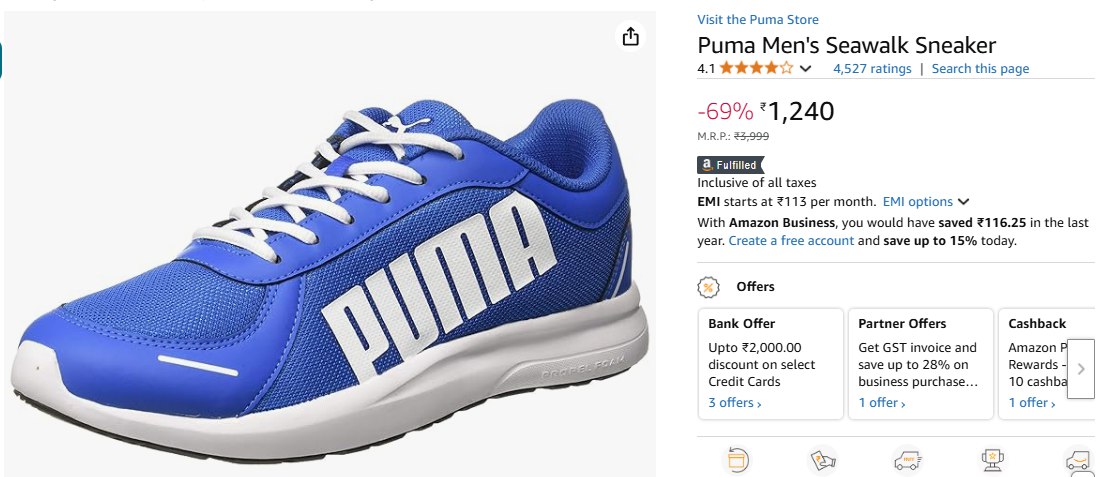View 1 offer under Partner Offers
1102x477 pixels.
tap(881, 403)
